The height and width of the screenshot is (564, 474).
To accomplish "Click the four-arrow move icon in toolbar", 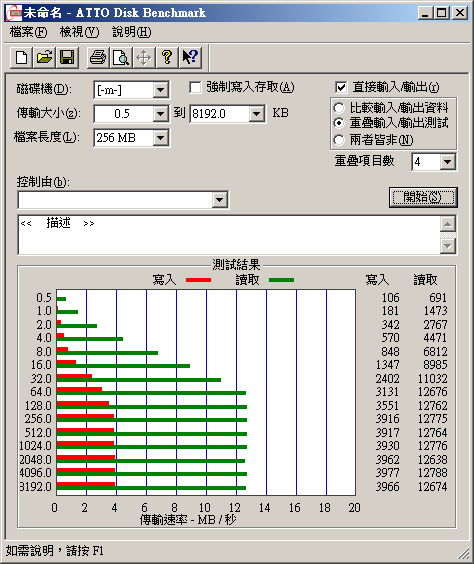I will pos(144,57).
